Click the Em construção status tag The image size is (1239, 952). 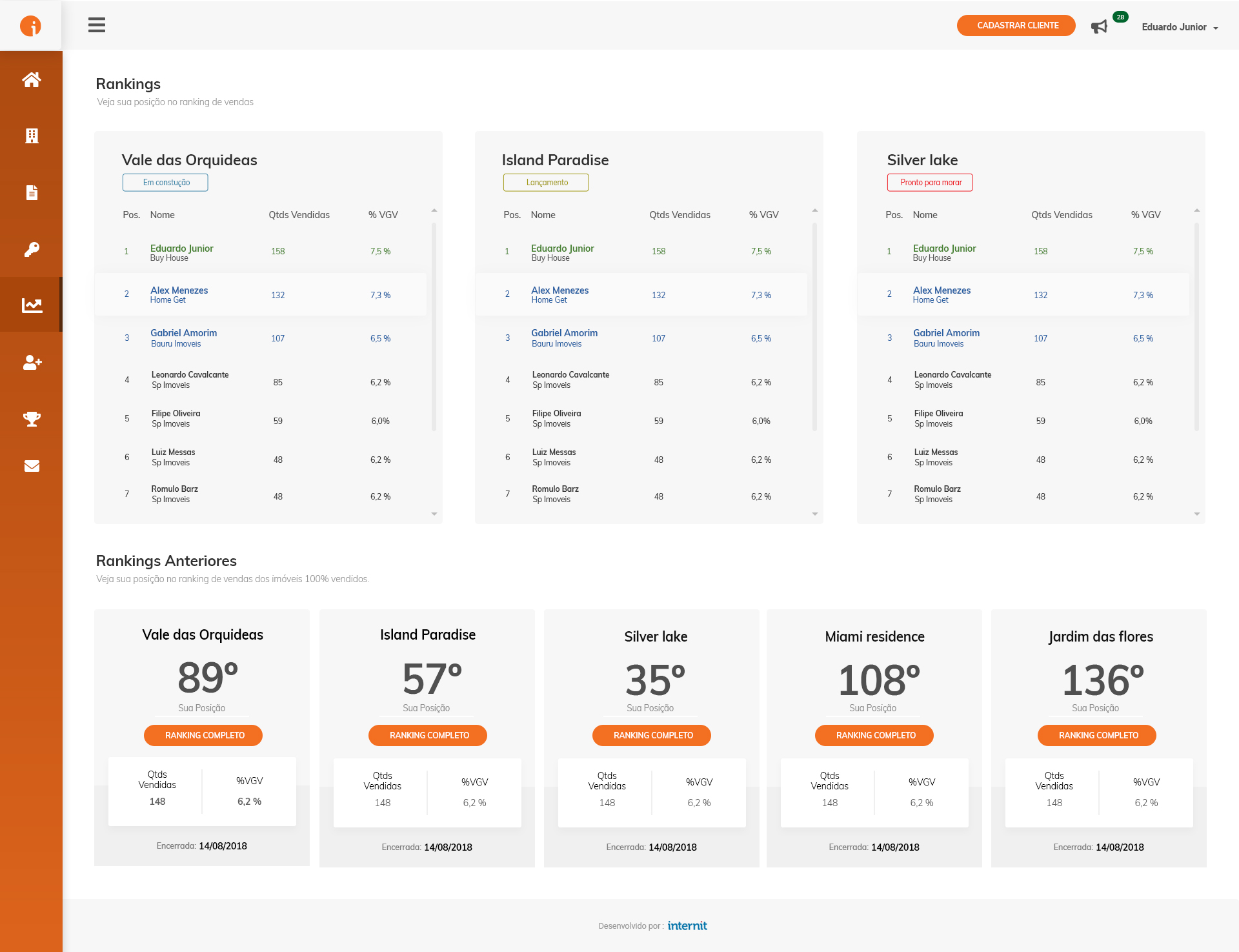166,183
